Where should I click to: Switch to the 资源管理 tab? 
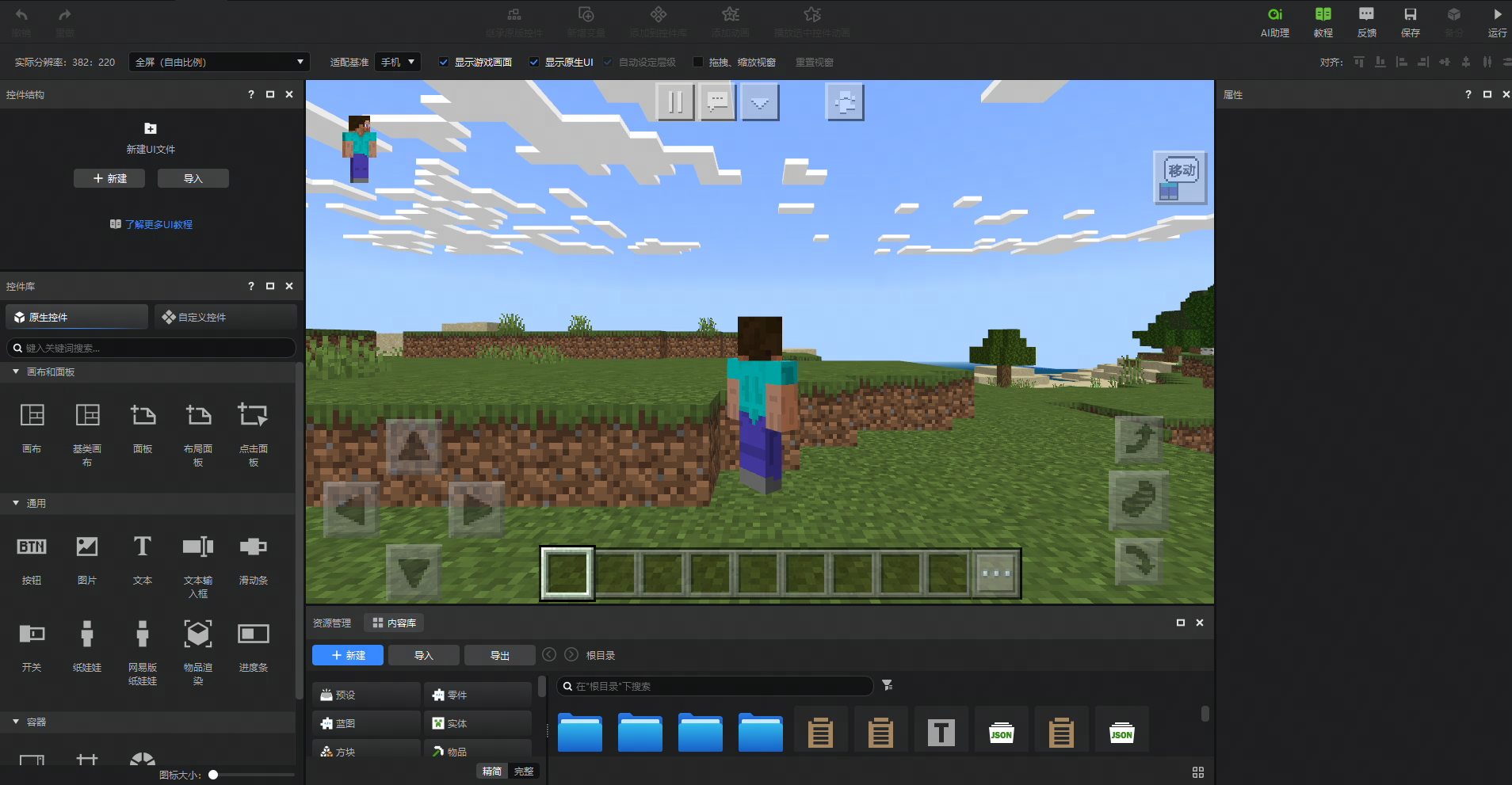[x=332, y=623]
